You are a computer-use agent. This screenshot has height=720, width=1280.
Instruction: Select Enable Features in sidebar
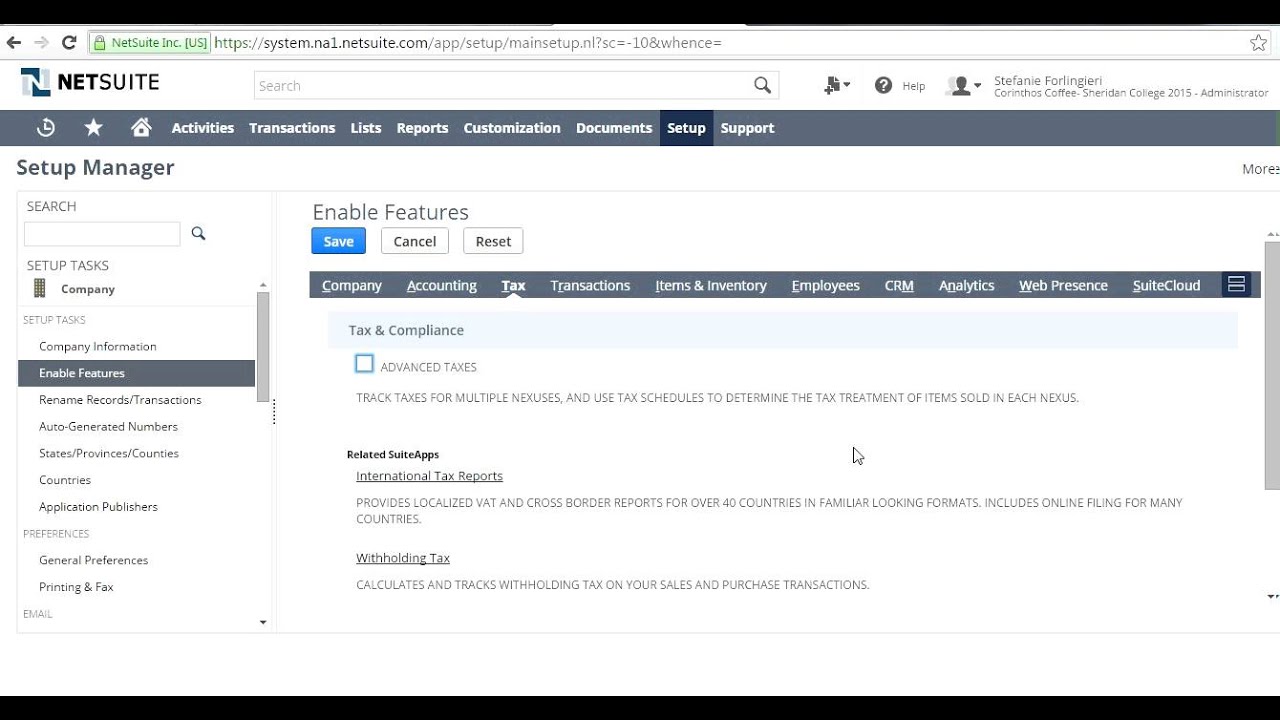click(137, 373)
